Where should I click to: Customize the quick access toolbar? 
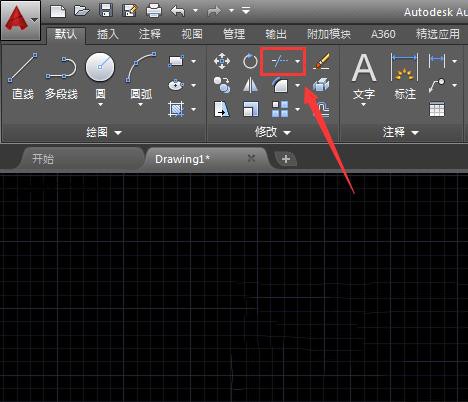(246, 11)
